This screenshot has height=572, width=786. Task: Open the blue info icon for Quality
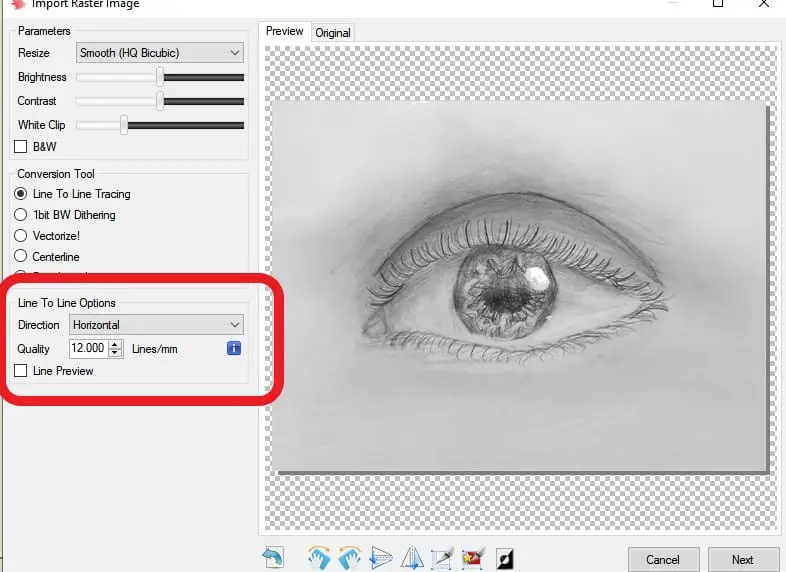[234, 348]
